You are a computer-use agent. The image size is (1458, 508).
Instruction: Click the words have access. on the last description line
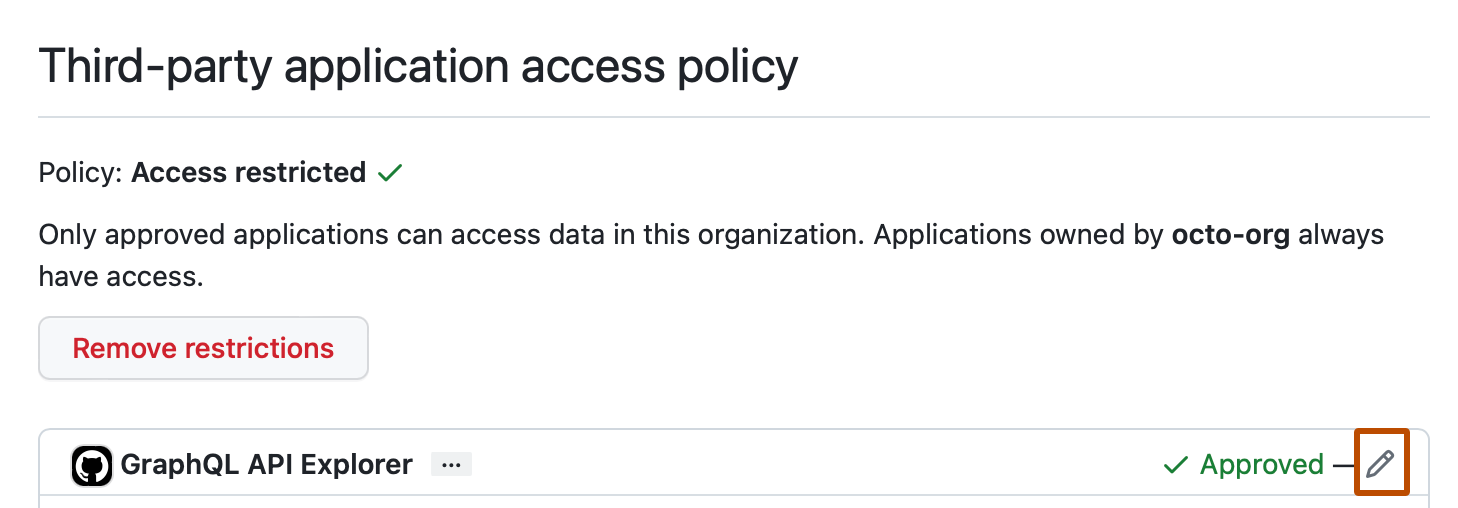click(x=121, y=277)
